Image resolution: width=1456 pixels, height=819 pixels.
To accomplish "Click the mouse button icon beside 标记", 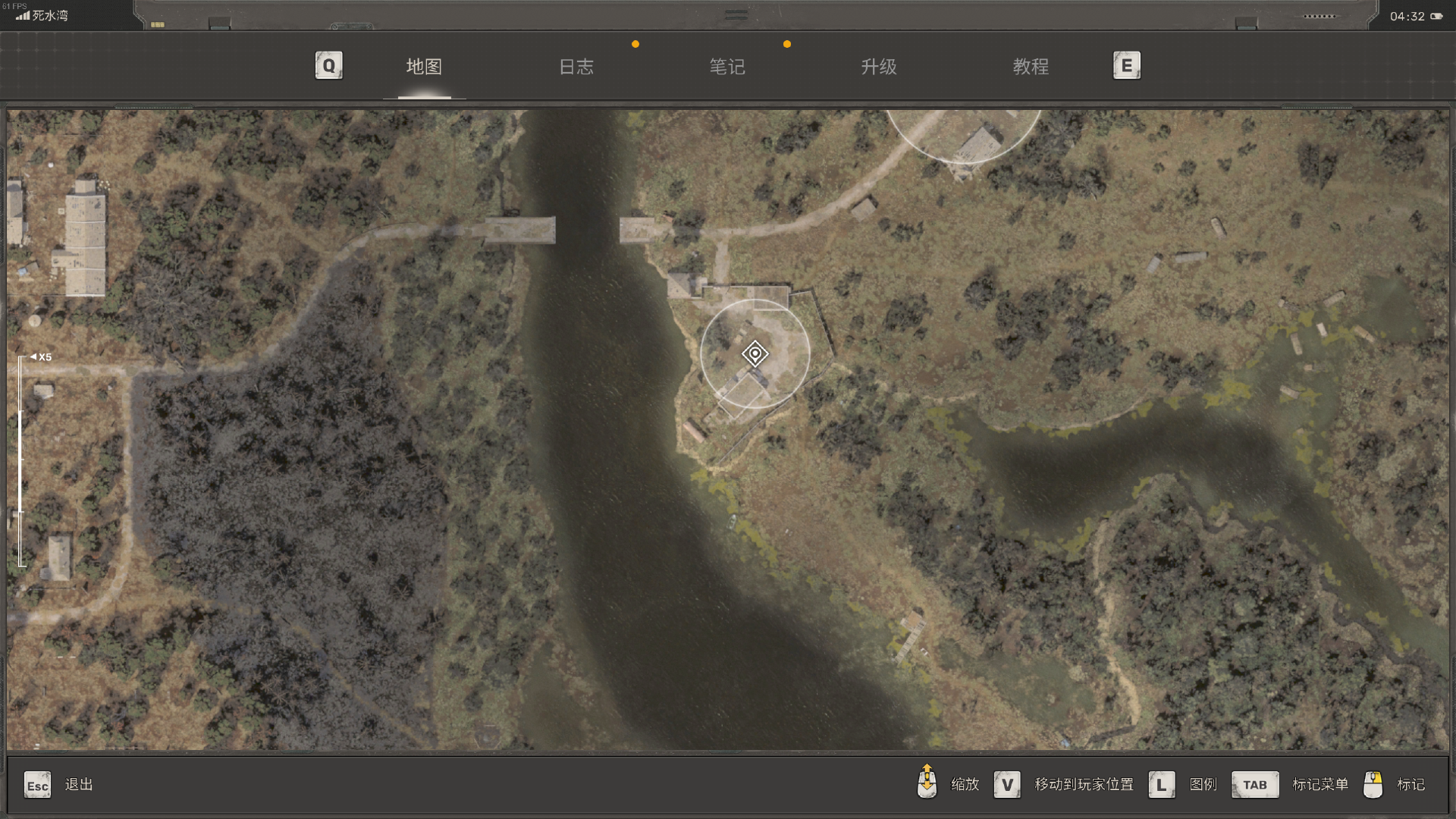I will point(1373,784).
